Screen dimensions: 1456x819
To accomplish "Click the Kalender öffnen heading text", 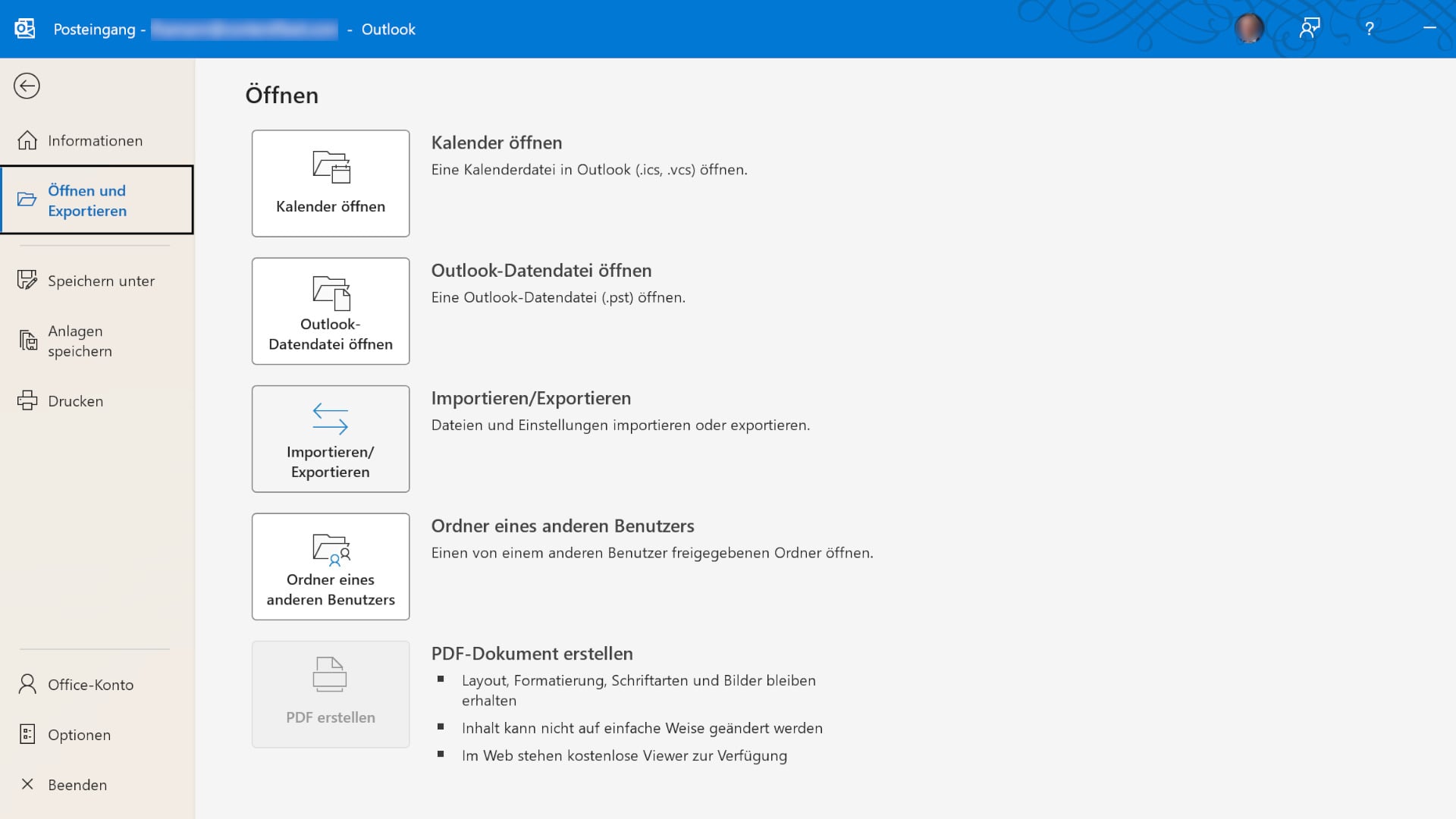I will [x=497, y=143].
